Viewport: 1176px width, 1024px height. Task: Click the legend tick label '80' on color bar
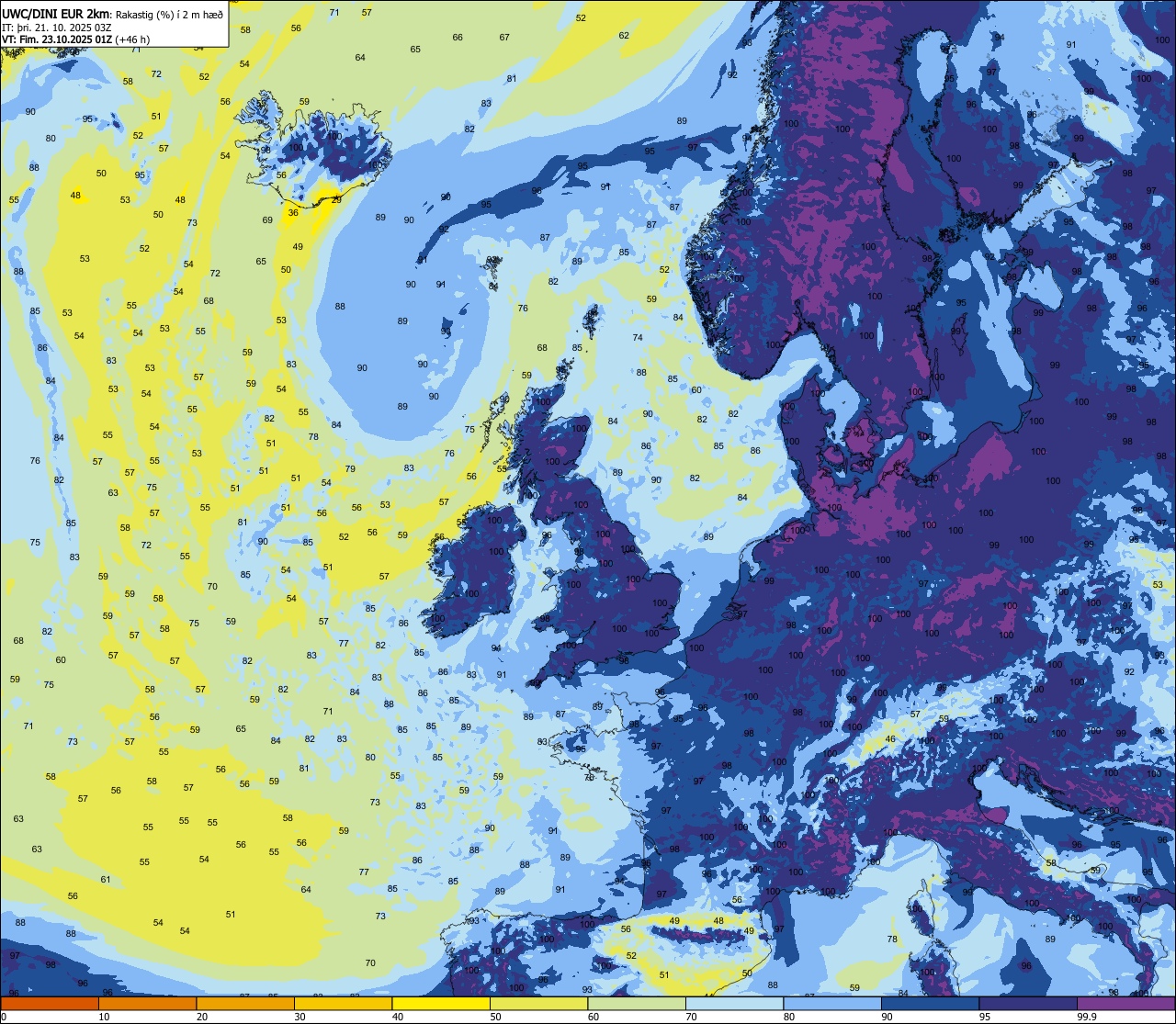coord(789,1017)
